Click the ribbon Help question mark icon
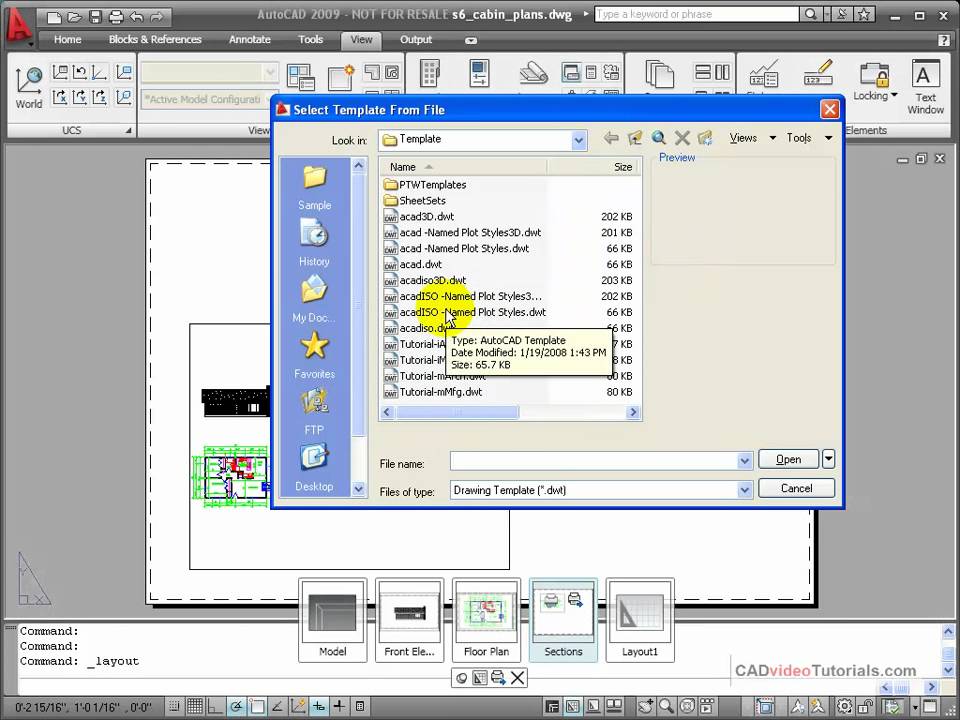The height and width of the screenshot is (720, 960). (943, 40)
